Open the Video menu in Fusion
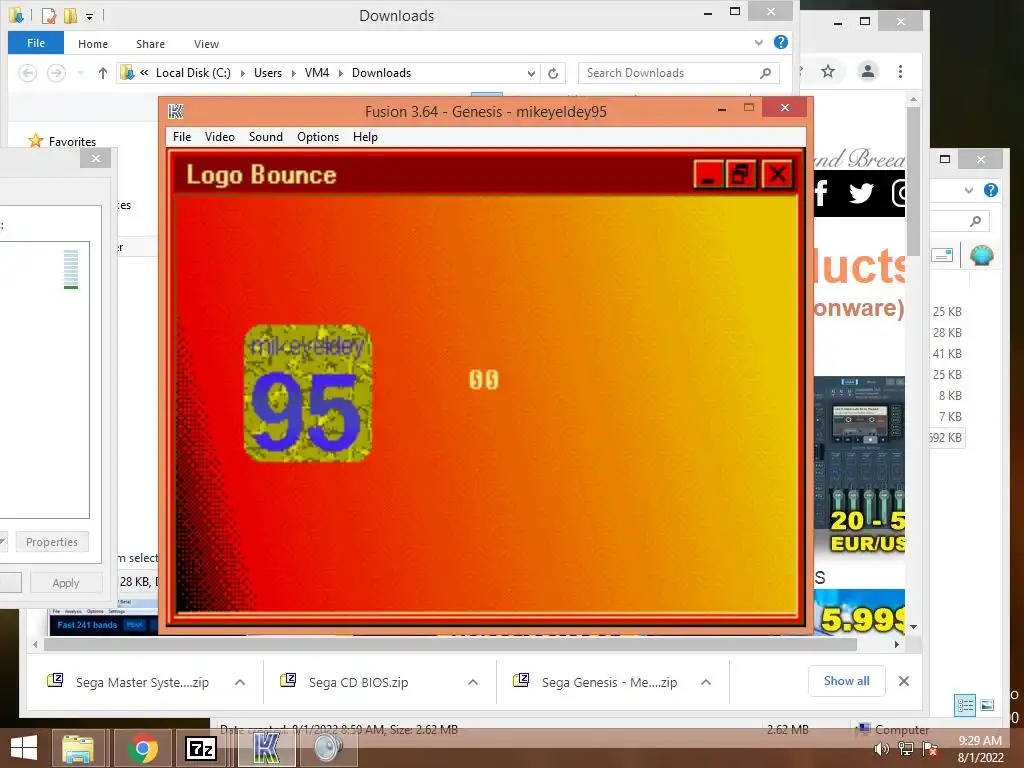Screen dimensions: 1024x768 219,136
